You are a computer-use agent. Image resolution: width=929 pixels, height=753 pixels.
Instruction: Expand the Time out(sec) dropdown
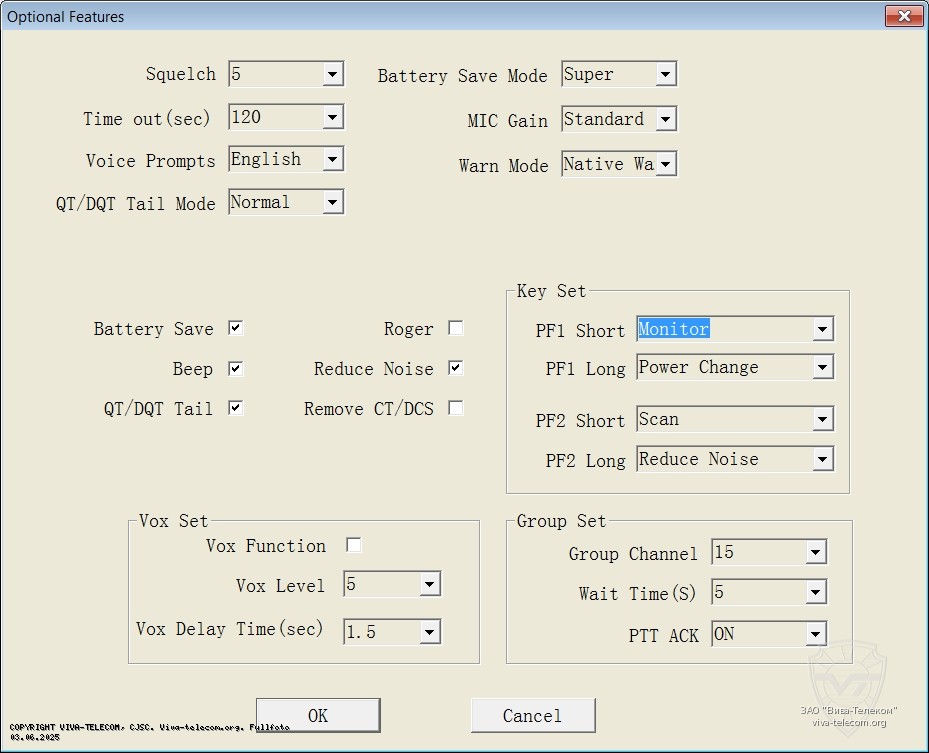(x=333, y=118)
